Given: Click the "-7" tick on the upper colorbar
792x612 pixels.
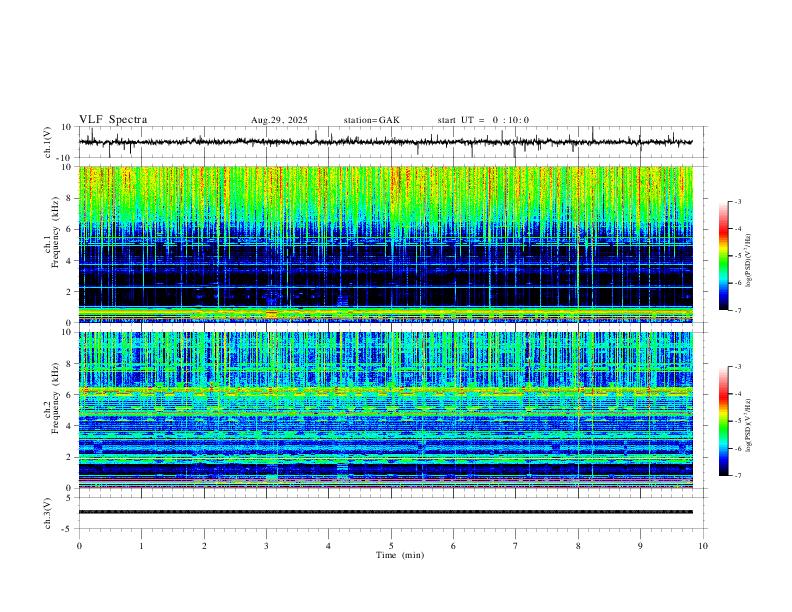Looking at the screenshot, I should (x=738, y=311).
